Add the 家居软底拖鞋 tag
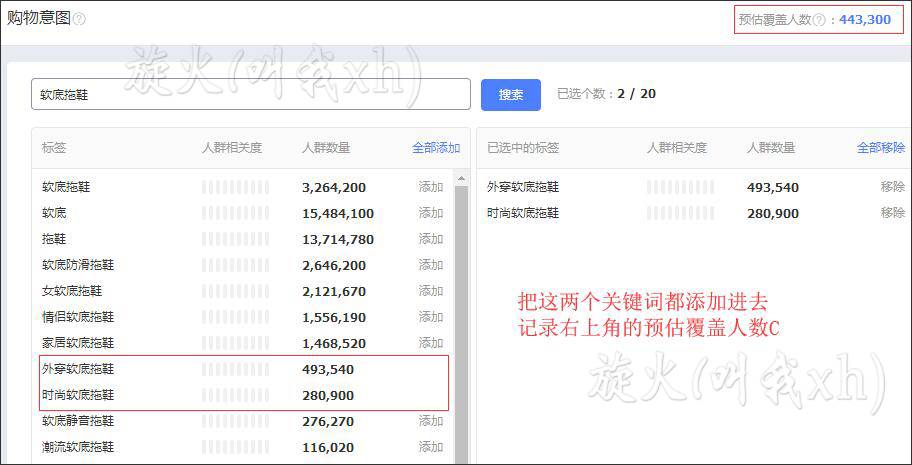Viewport: 912px width, 465px height. [x=431, y=343]
